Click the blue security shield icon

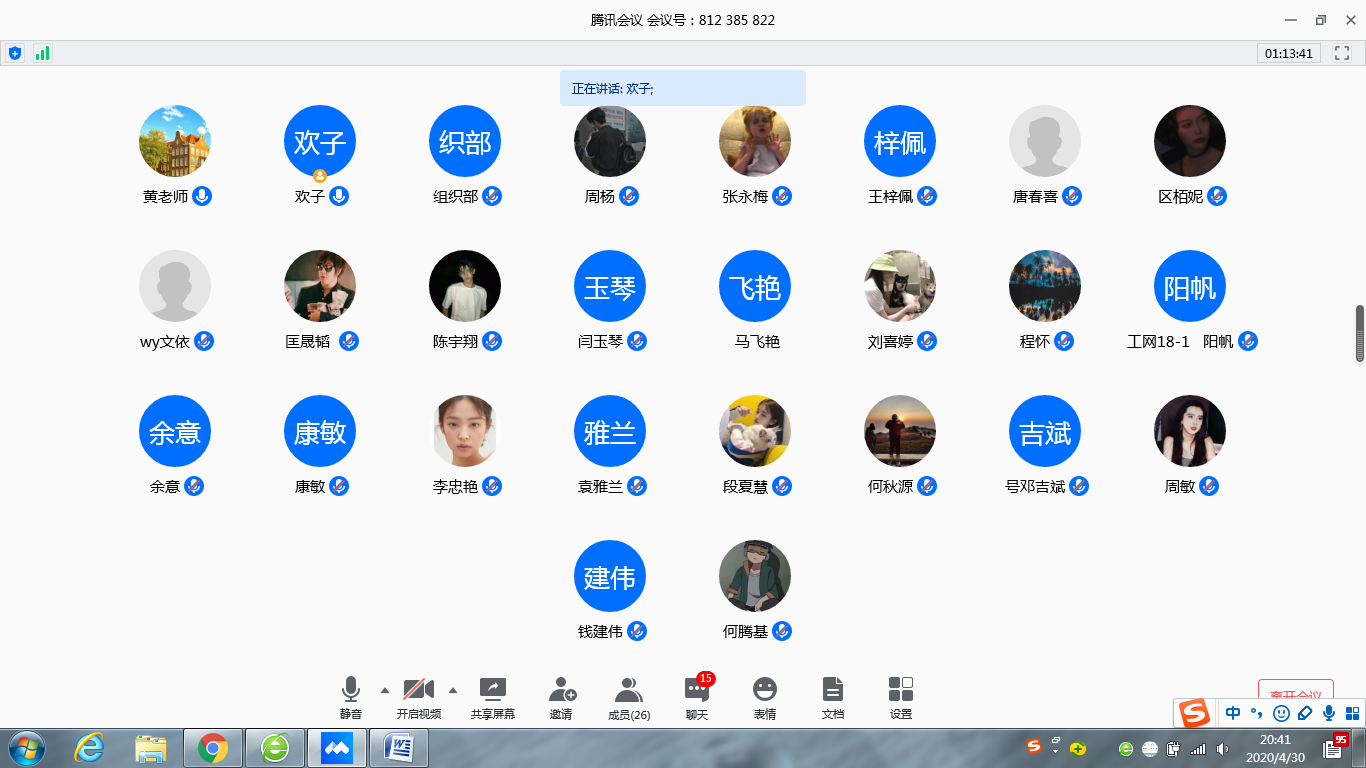tap(15, 53)
